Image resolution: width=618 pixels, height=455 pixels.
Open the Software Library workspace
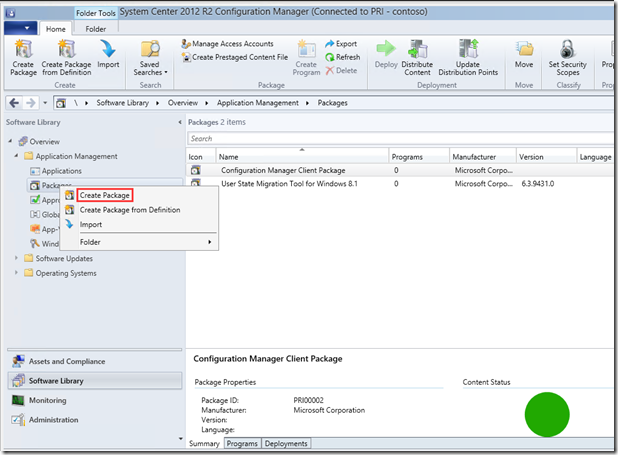(95, 381)
